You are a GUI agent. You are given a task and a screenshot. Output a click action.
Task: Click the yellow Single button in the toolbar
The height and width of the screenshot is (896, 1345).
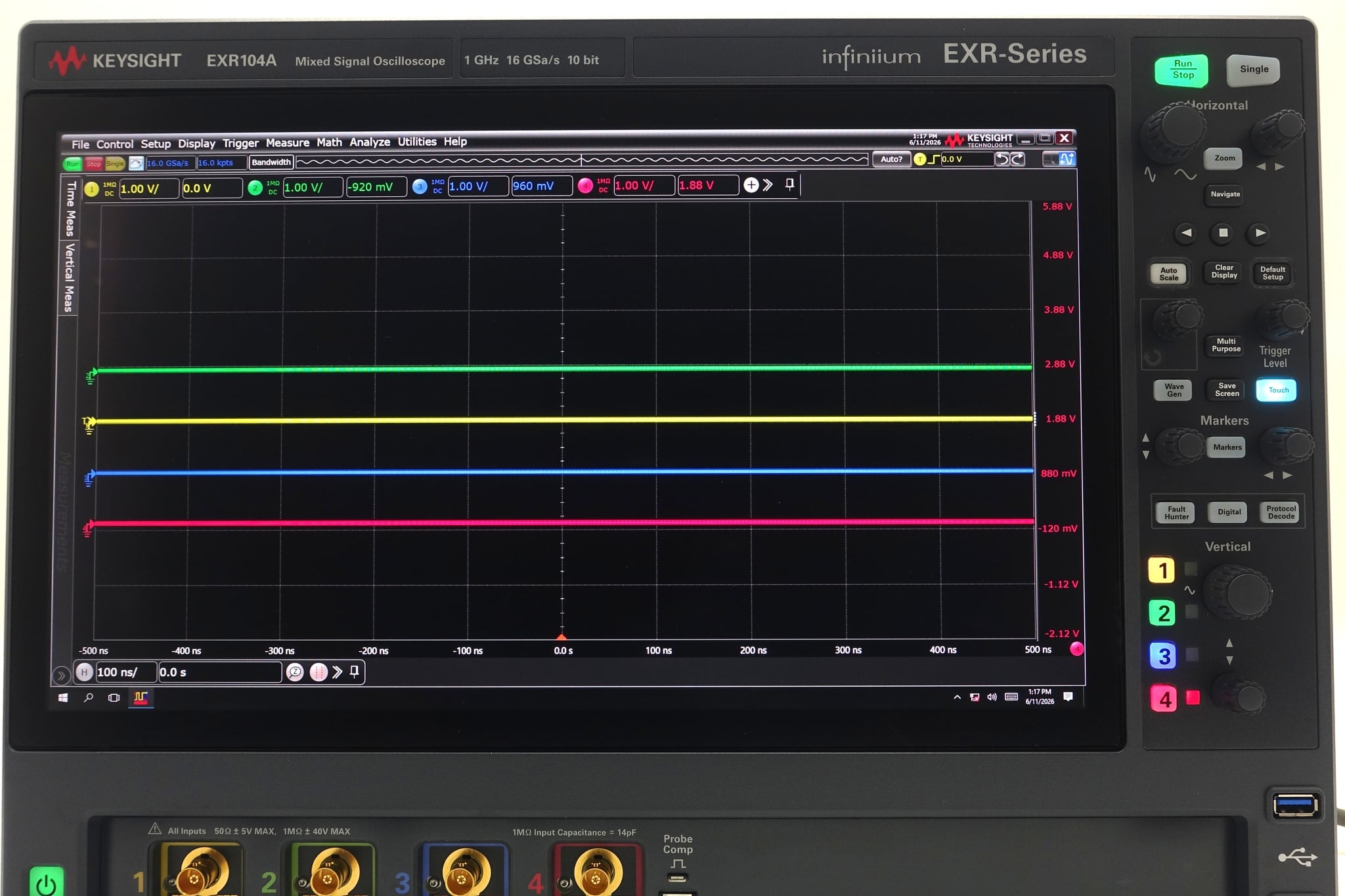pos(115,163)
